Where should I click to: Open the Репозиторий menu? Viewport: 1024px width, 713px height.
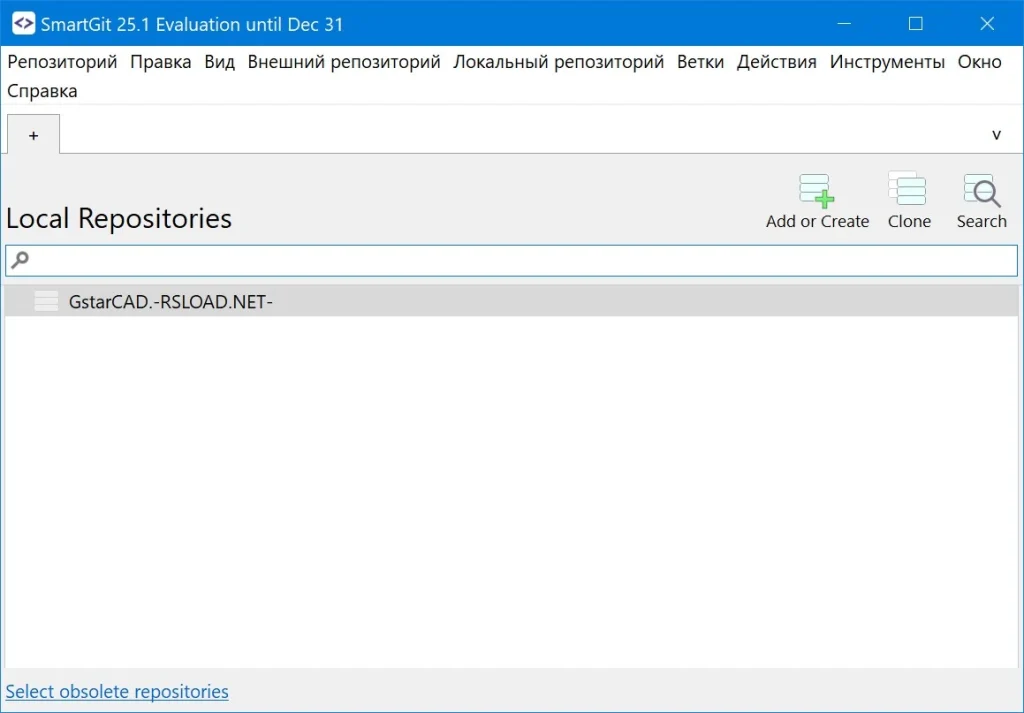pyautogui.click(x=62, y=62)
